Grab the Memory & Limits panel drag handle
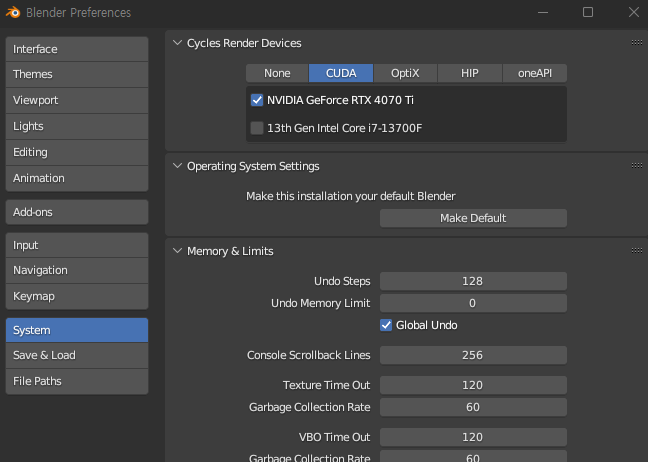Image resolution: width=648 pixels, height=462 pixels. (636, 251)
